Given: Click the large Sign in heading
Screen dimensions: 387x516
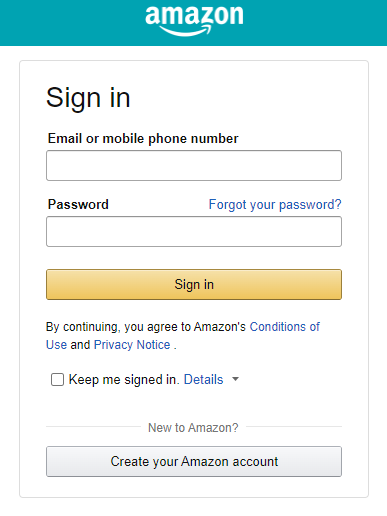Looking at the screenshot, I should (88, 98).
